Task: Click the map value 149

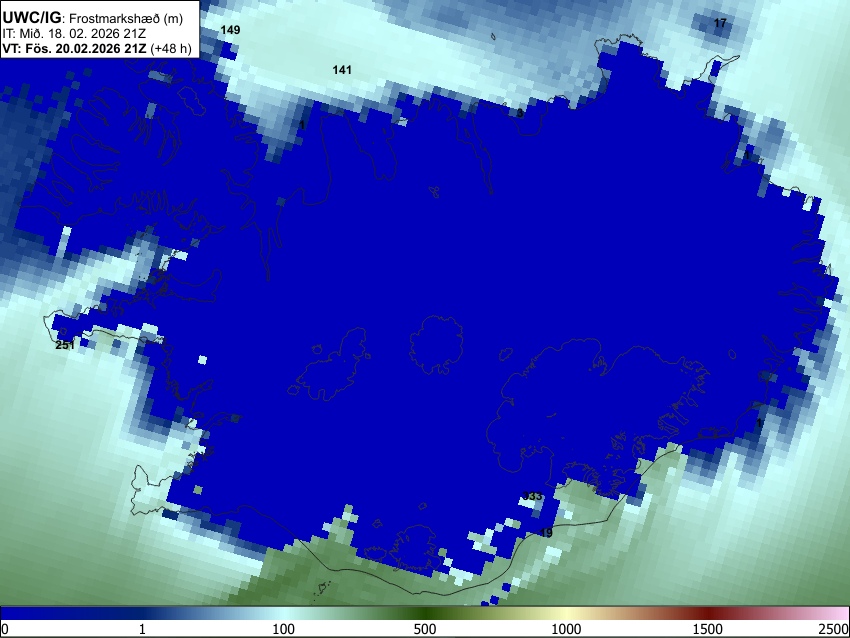Action: 230,30
